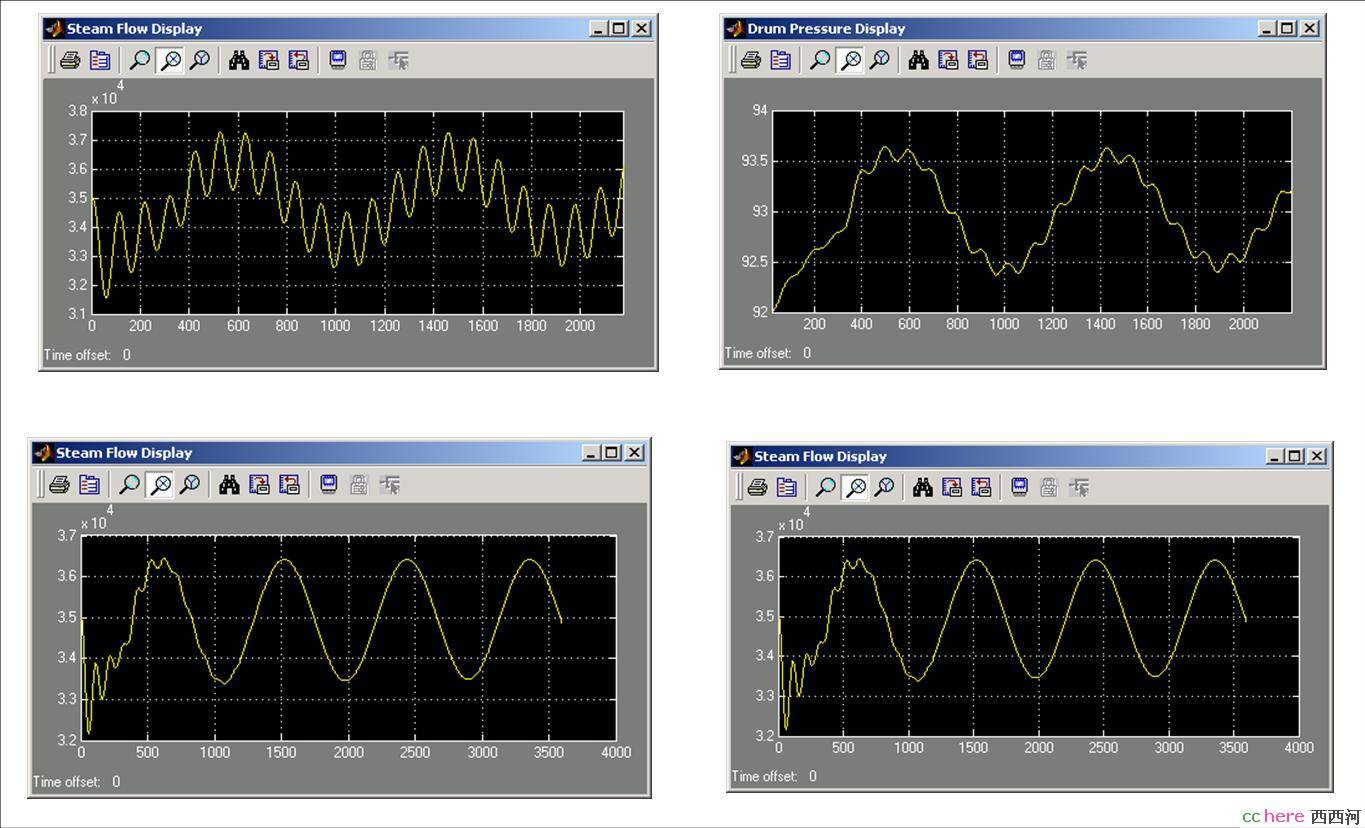Maximize the Drum Pressure Display window
Screen dimensions: 1365x828
coord(1287,29)
